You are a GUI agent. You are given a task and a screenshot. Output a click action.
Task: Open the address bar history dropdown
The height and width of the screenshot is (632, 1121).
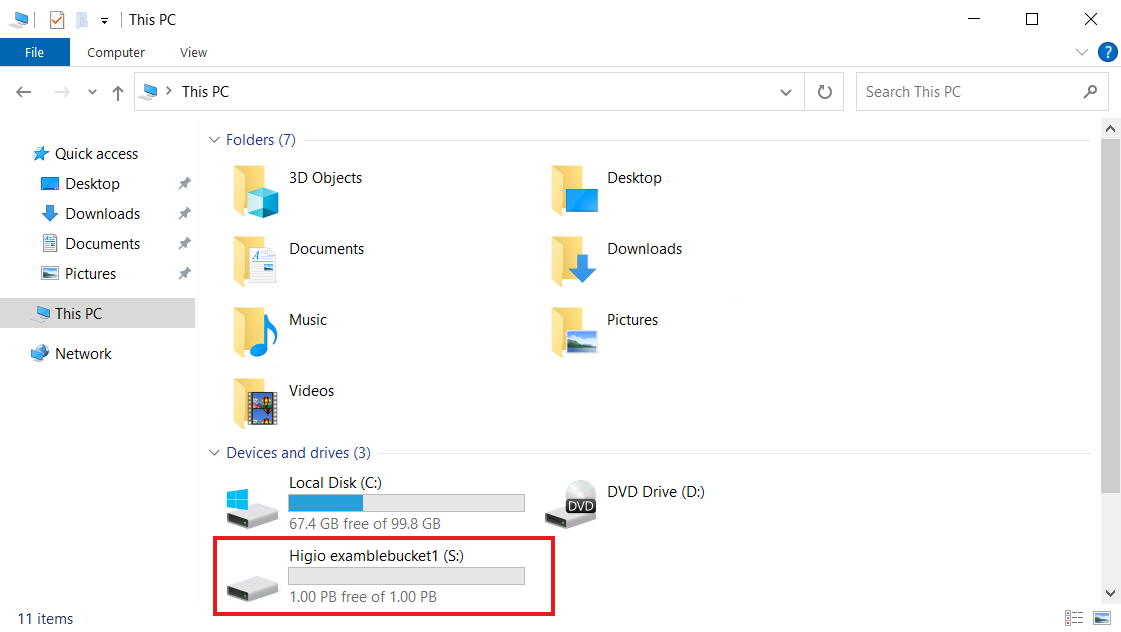[786, 92]
